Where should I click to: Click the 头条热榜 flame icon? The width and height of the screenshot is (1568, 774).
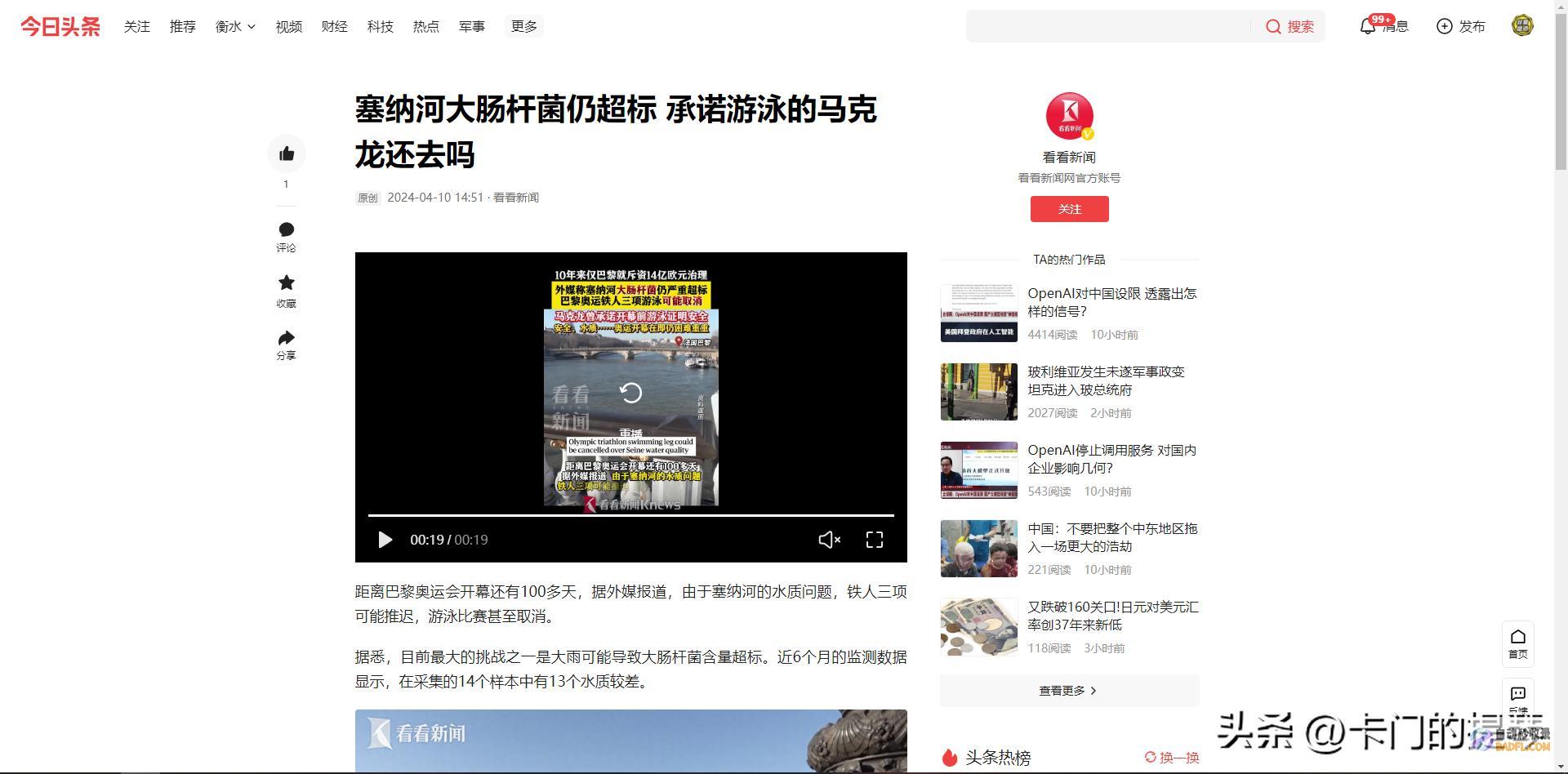949,758
